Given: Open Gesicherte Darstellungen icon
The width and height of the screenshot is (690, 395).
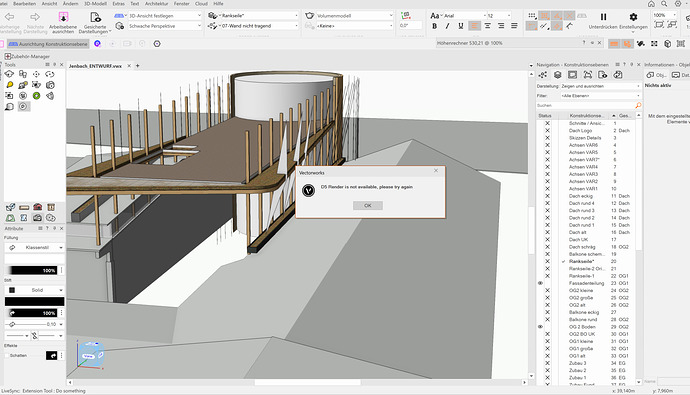Looking at the screenshot, I should pyautogui.click(x=95, y=17).
